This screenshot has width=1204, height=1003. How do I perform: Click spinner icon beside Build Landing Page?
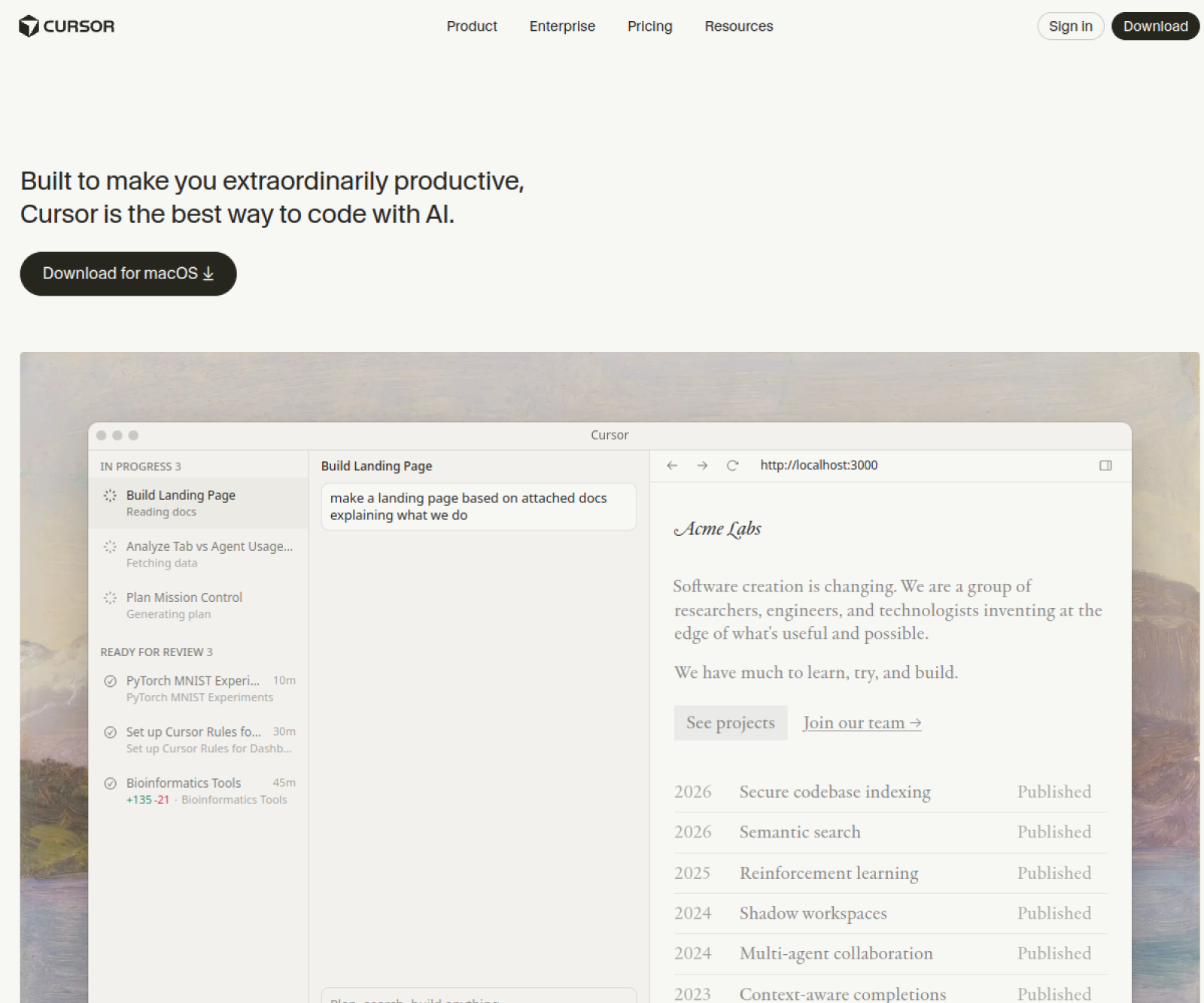110,496
